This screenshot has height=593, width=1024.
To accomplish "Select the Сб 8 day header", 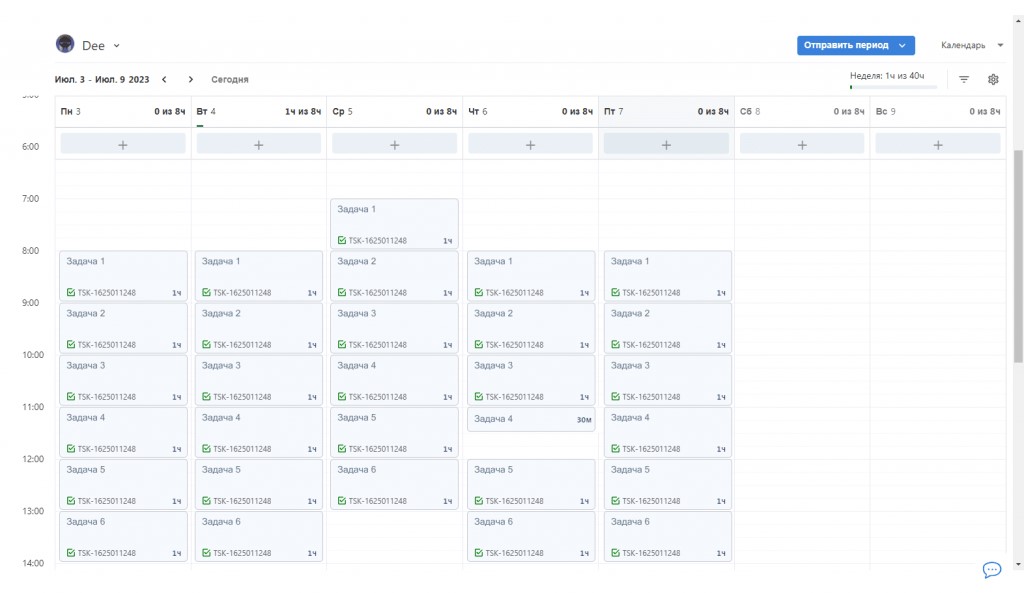I will coord(750,111).
